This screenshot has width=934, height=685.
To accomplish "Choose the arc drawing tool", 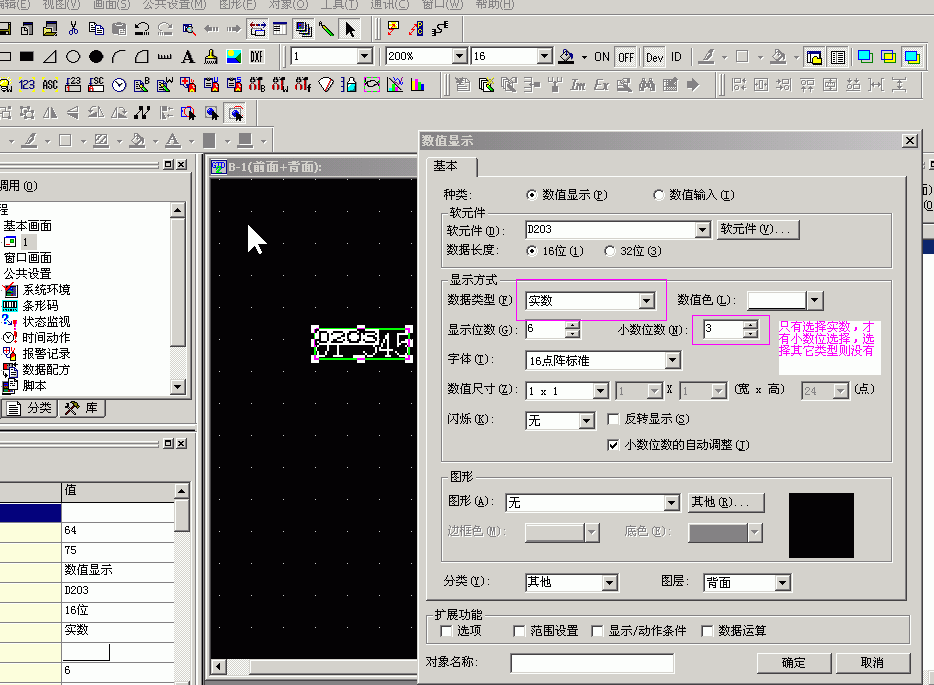I will [119, 57].
